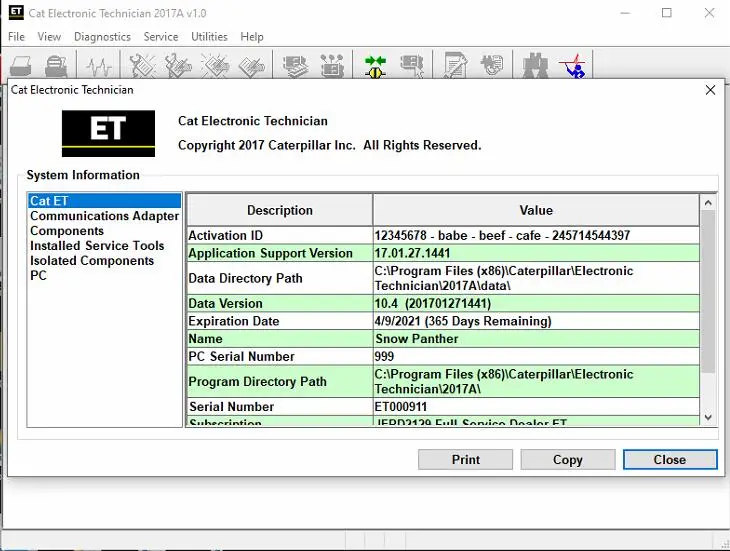Click the waveform Status Tool toolbar icon

coord(99,66)
